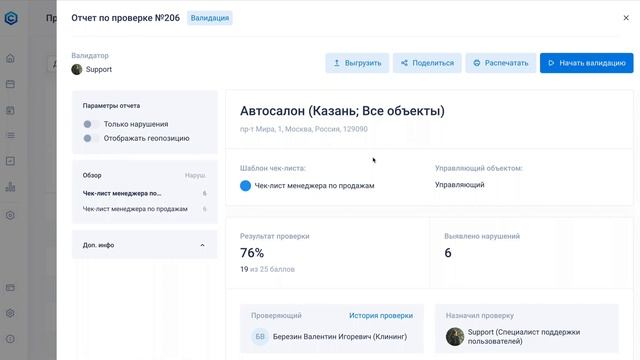Click the Чек-лист менеджера по продажам template name
The height and width of the screenshot is (360, 640).
[314, 186]
